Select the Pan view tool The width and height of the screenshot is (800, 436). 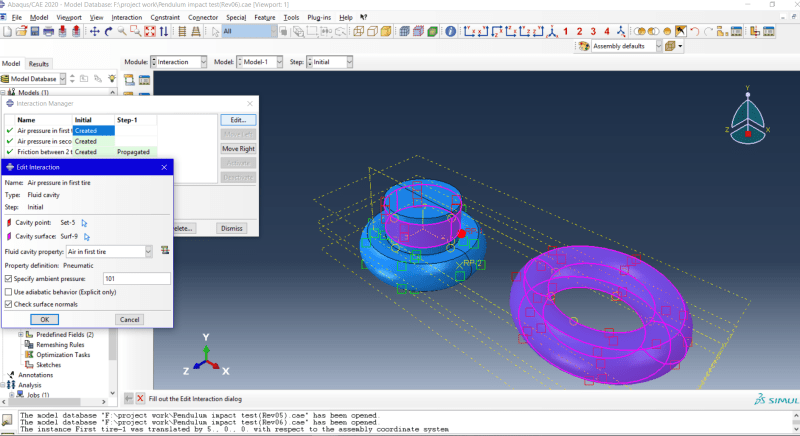(94, 32)
